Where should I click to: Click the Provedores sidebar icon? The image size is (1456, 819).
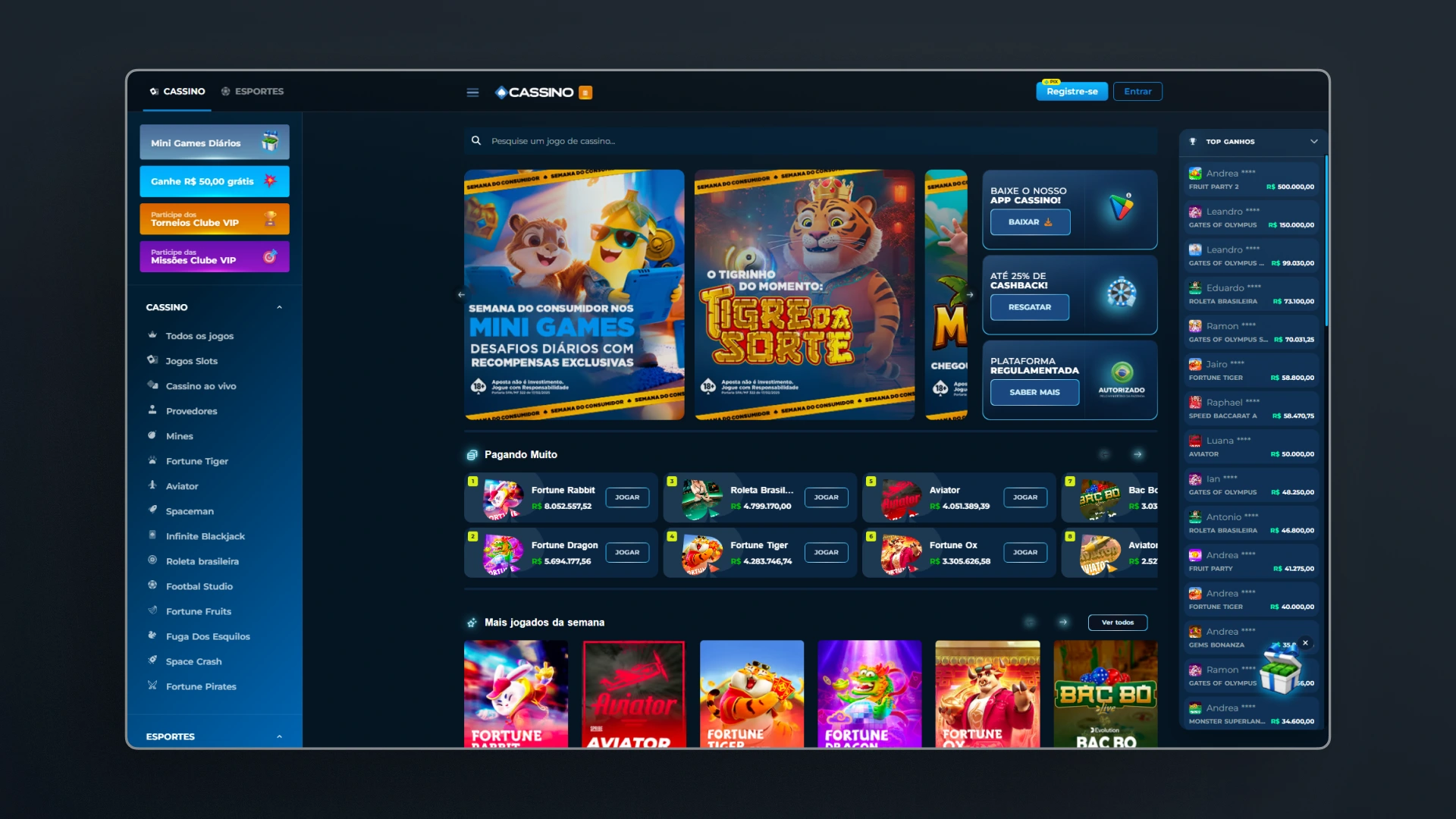click(x=152, y=410)
